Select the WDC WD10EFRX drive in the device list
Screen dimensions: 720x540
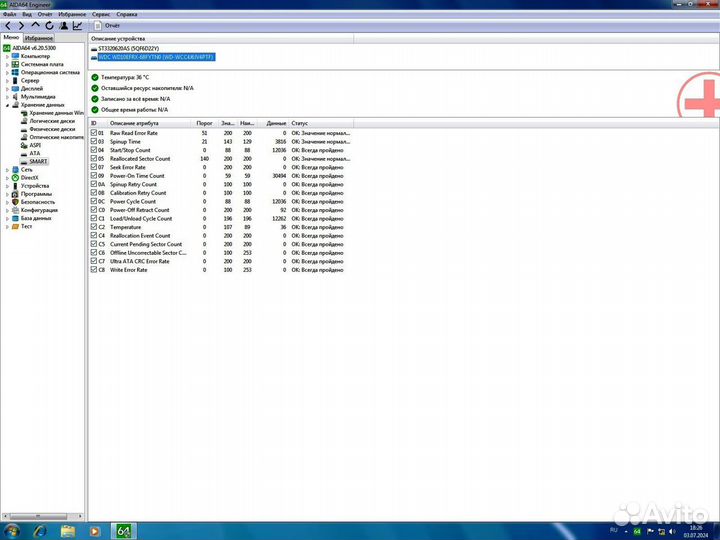(156, 57)
